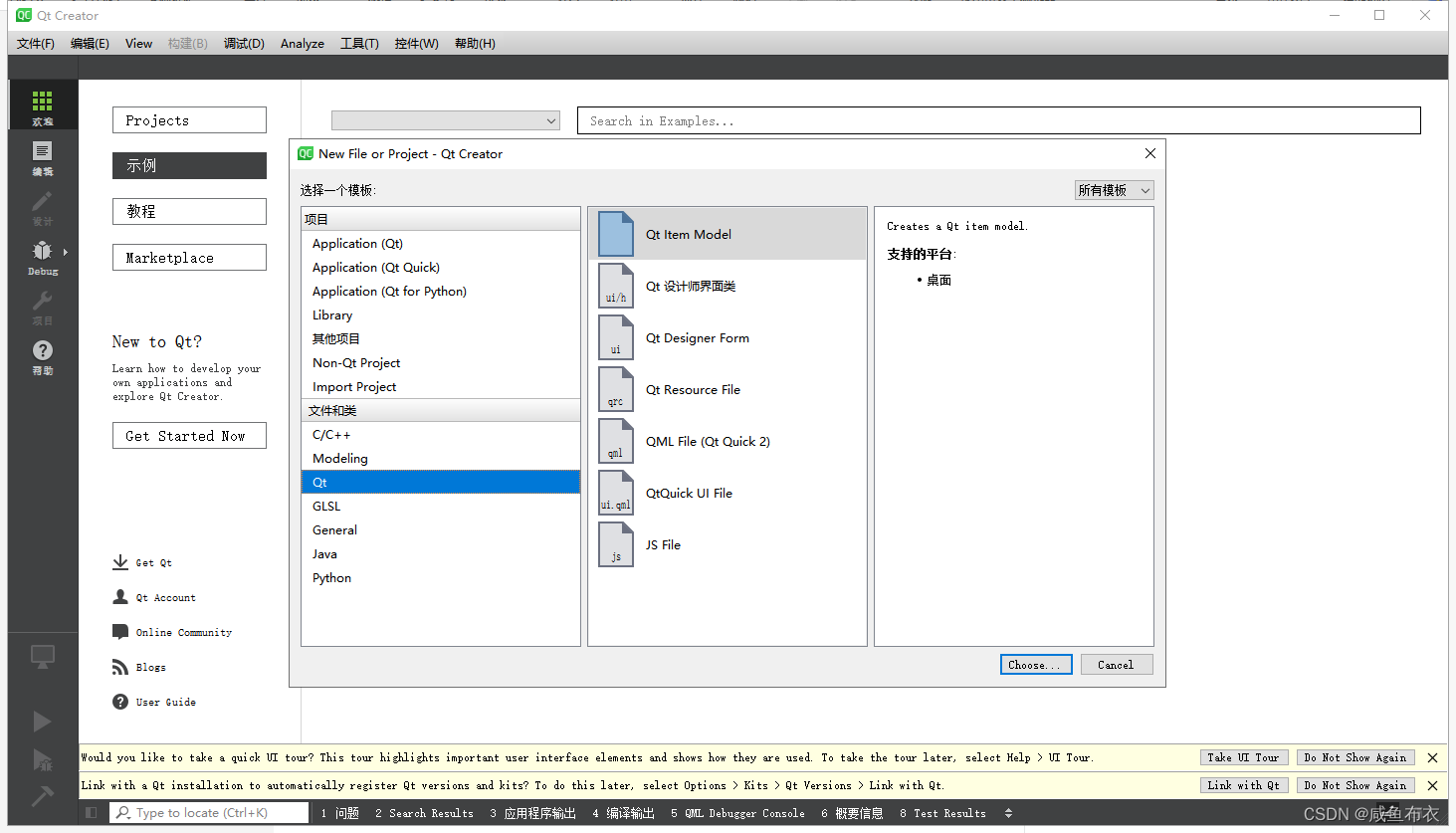
Task: Open the output panes selector arrows
Action: (x=1008, y=813)
